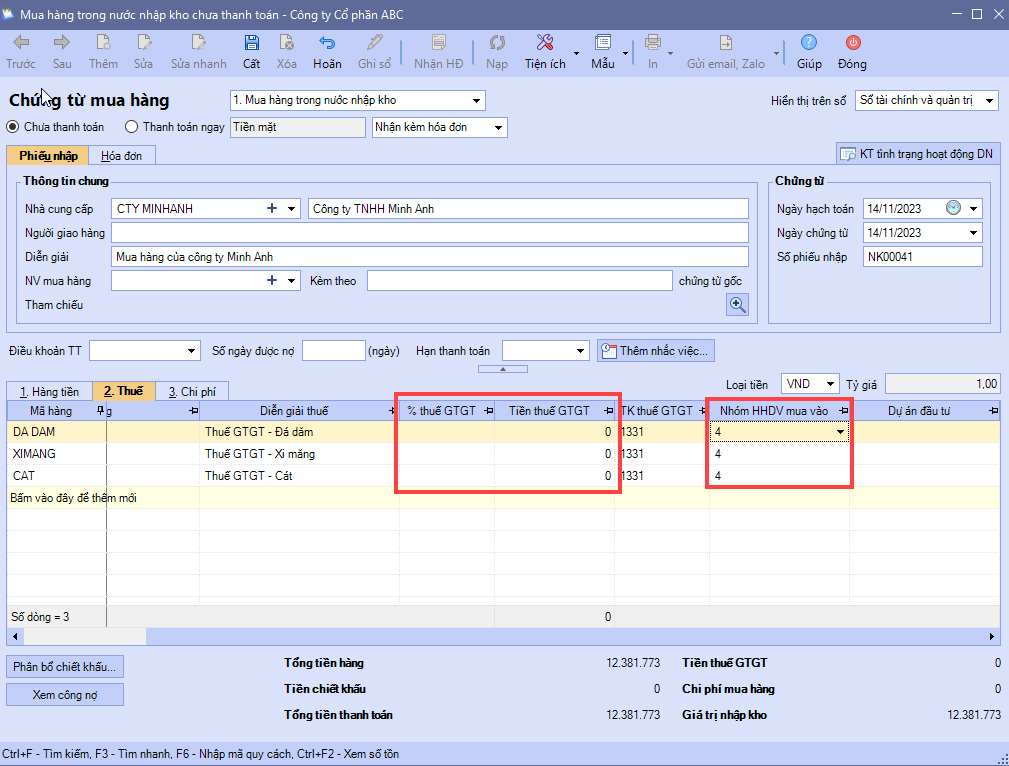
Task: Click the Xóa delete icon
Action: click(287, 43)
